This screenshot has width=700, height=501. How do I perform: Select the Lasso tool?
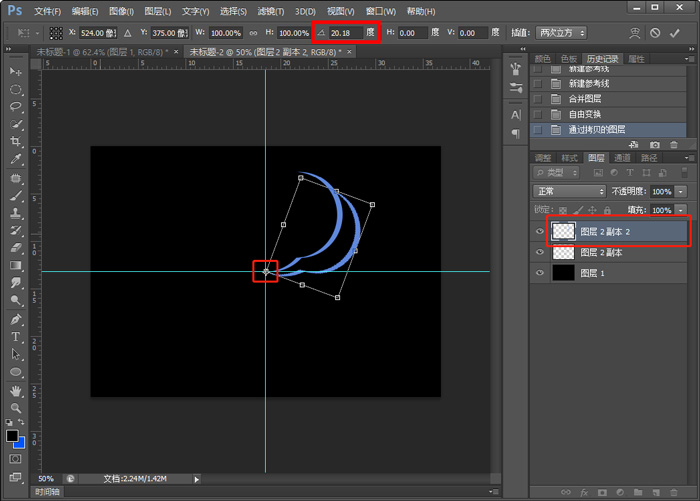coord(16,107)
